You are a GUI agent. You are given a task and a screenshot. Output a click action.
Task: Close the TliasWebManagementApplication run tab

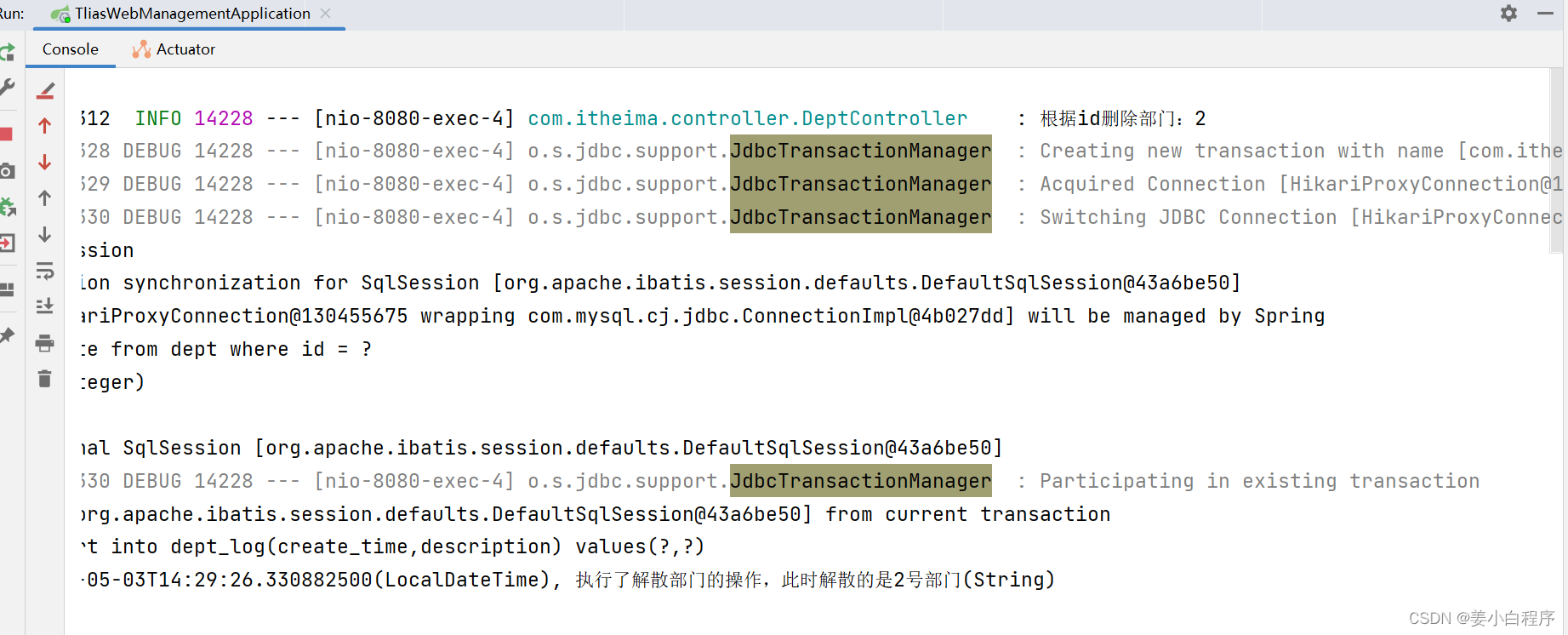click(x=326, y=14)
